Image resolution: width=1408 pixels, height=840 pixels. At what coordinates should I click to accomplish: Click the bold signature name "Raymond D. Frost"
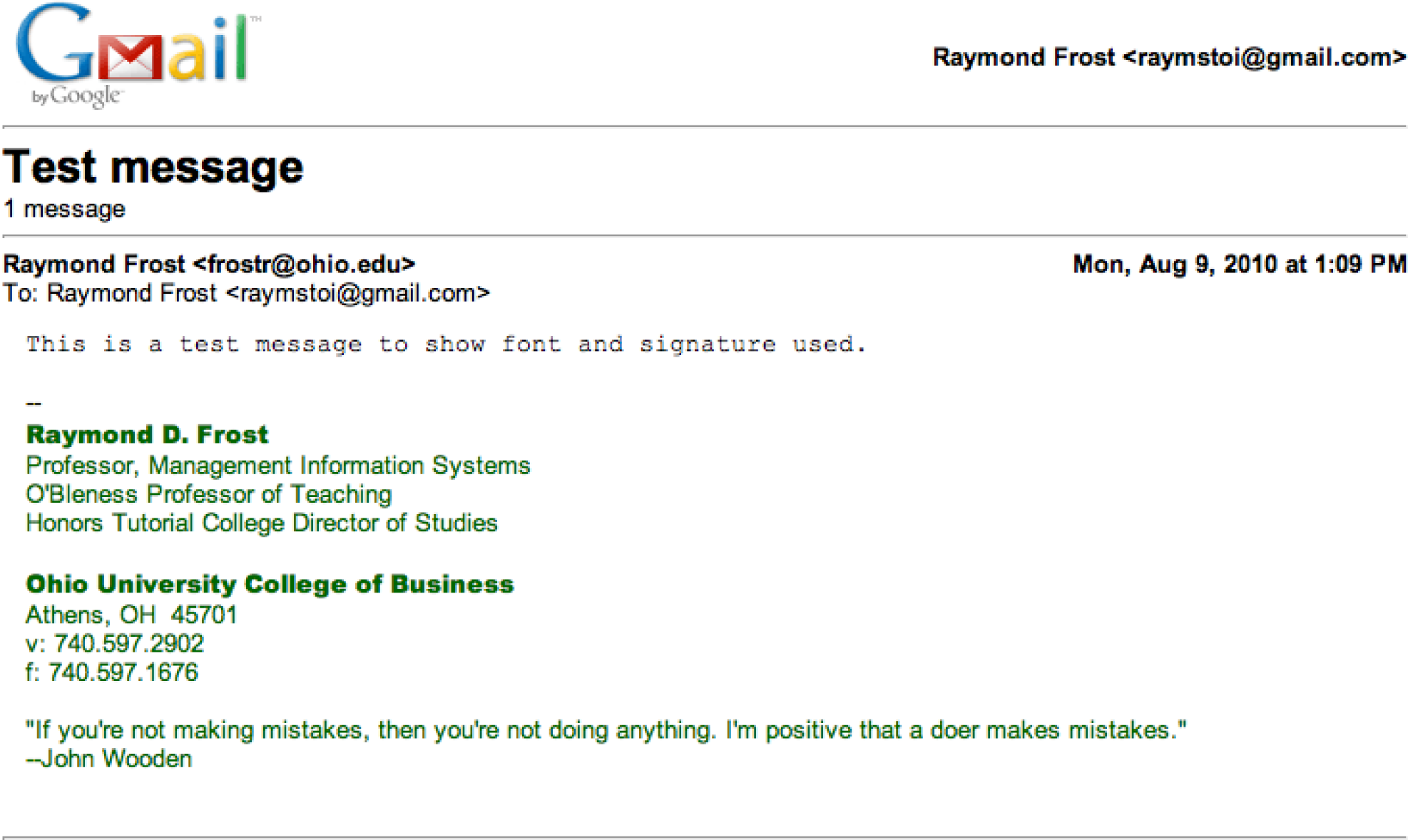pos(147,434)
